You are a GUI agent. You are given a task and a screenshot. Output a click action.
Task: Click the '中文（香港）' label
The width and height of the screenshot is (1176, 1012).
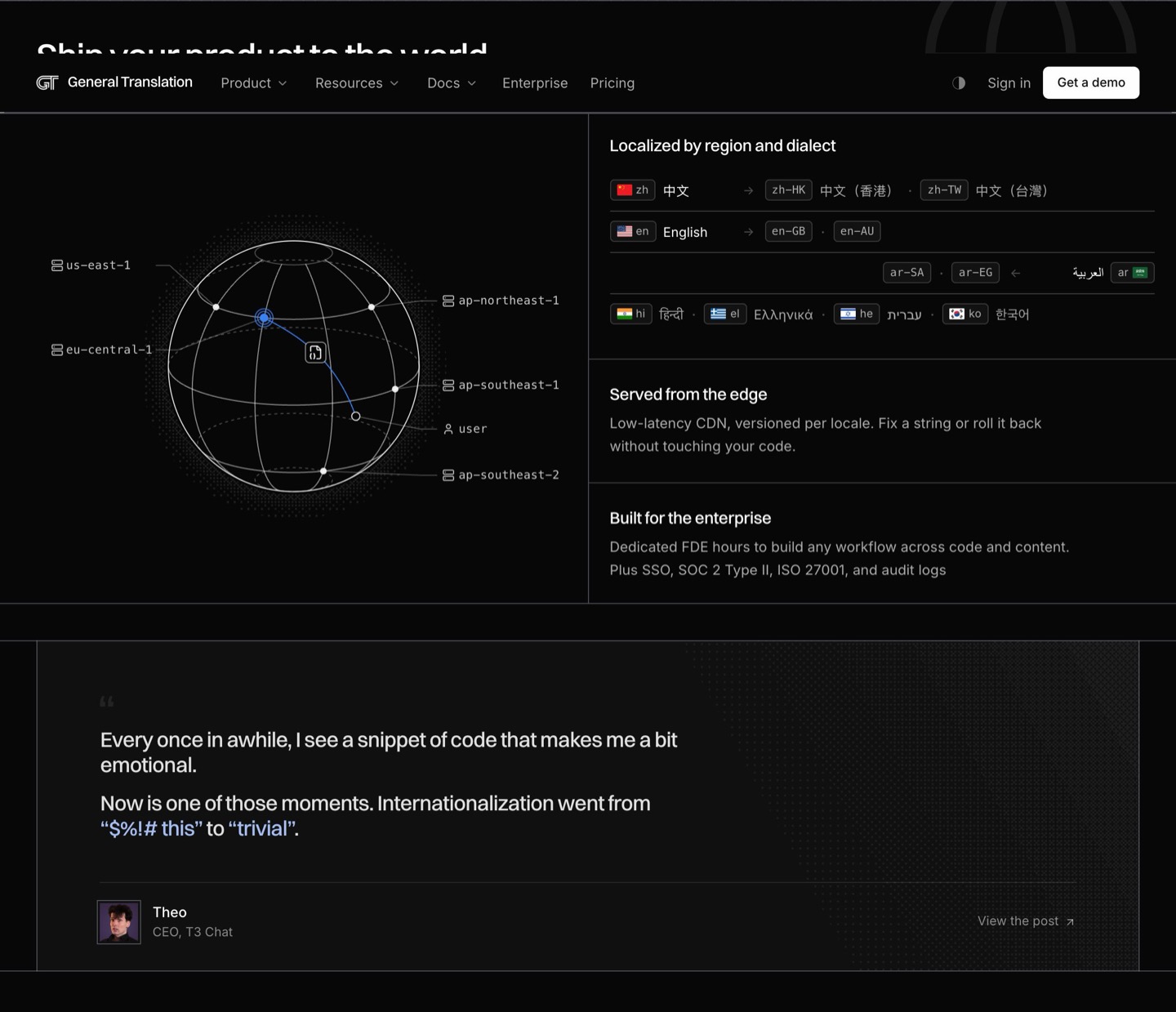856,191
